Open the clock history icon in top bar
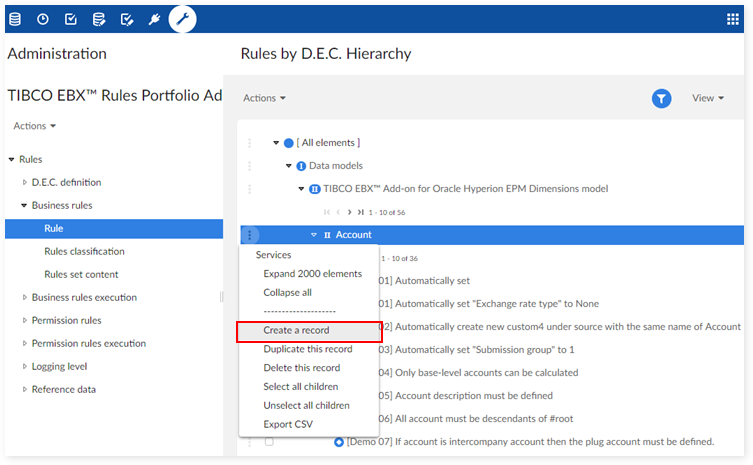Image resolution: width=753 pixels, height=465 pixels. [43, 19]
